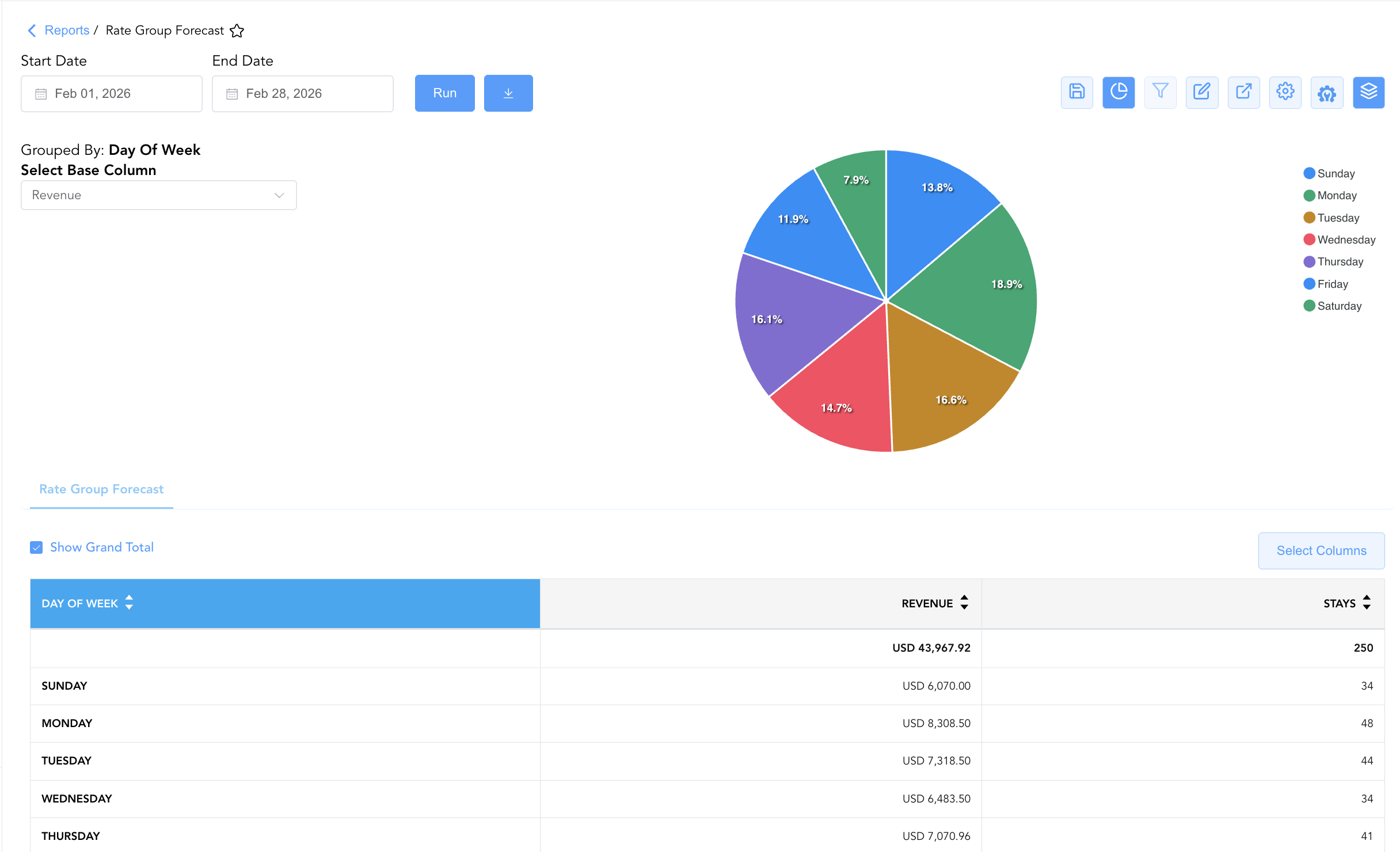Click the USD 7,318.50 Tuesday revenue cell

click(760, 761)
